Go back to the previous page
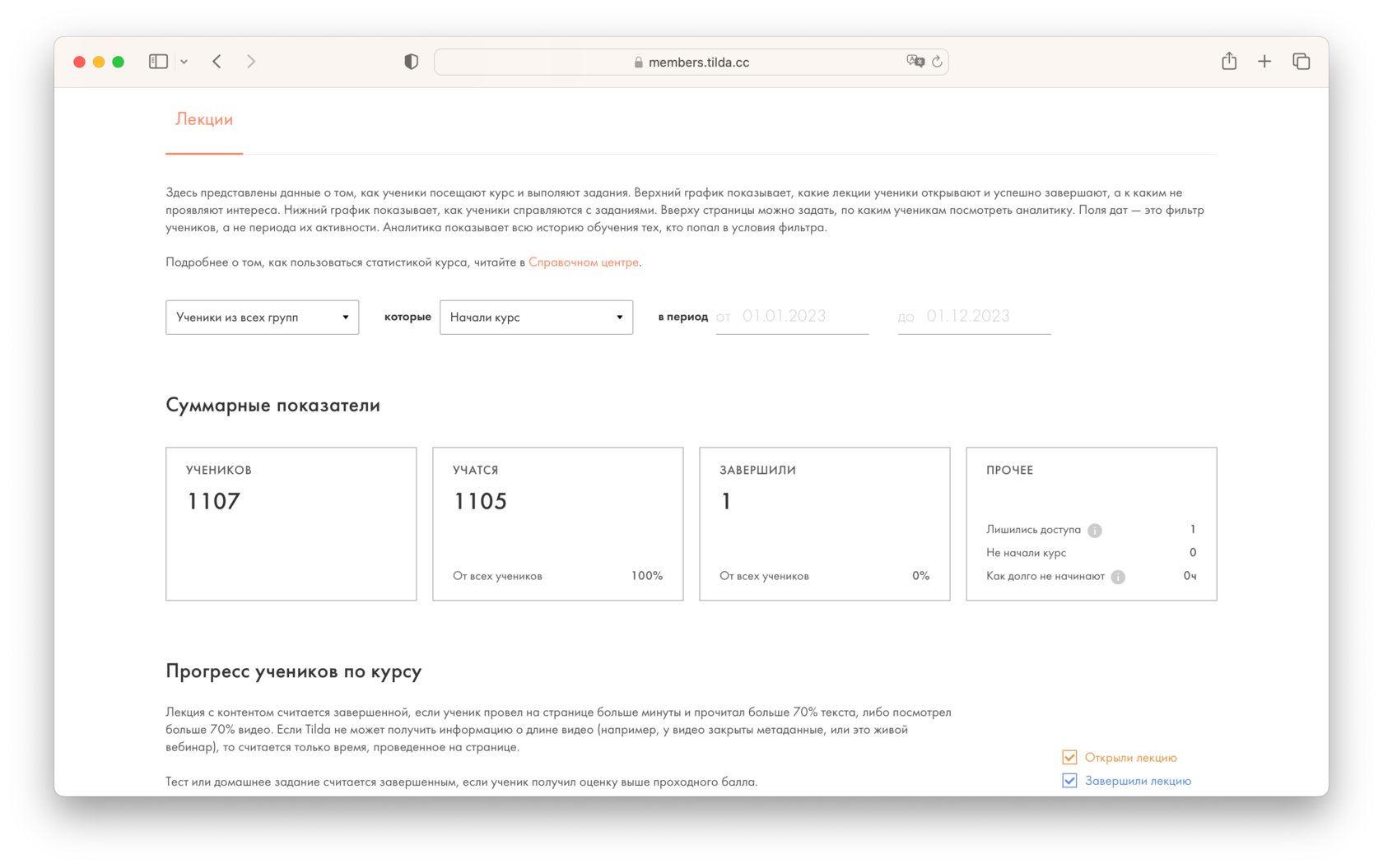1383x868 pixels. [217, 62]
